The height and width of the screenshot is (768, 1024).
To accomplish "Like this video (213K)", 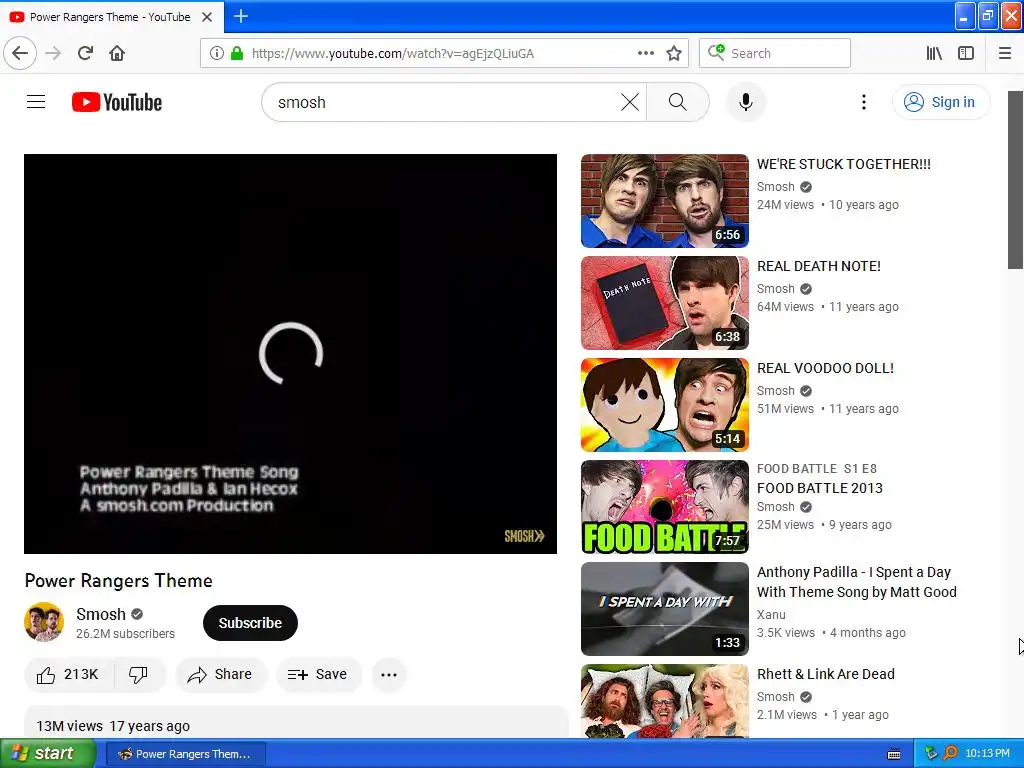I will click(x=69, y=674).
